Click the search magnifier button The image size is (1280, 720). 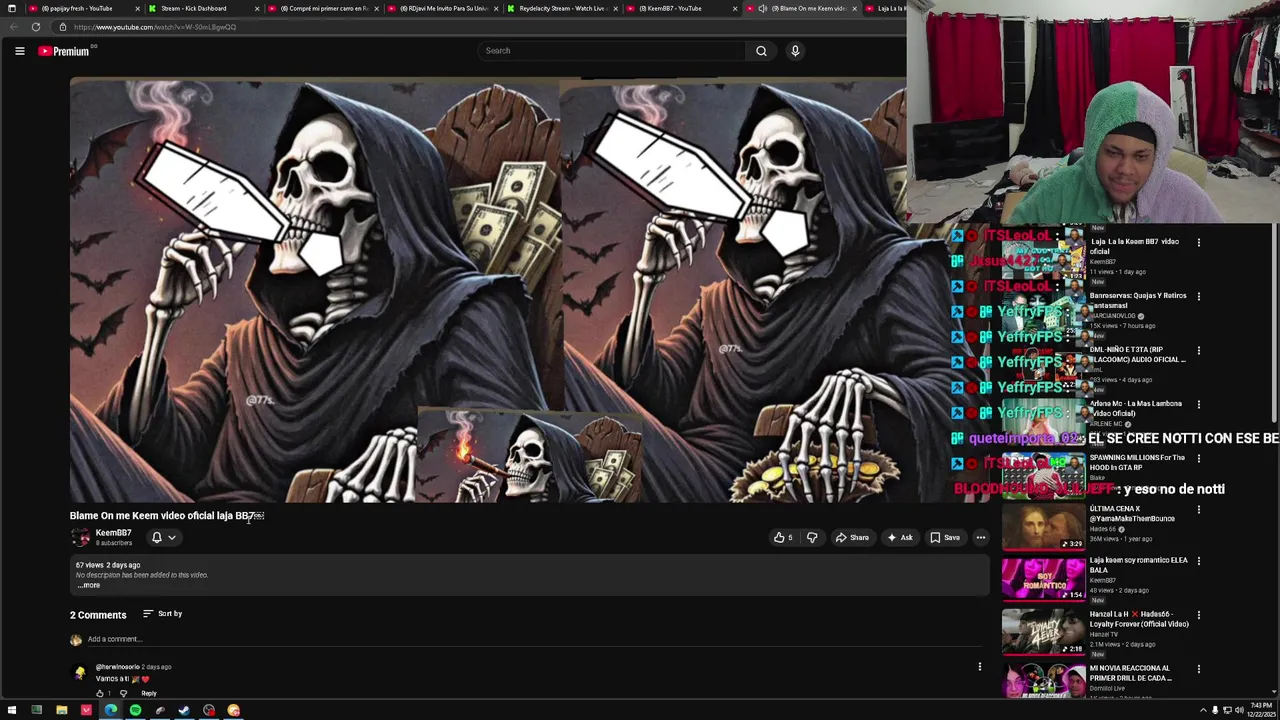[761, 51]
